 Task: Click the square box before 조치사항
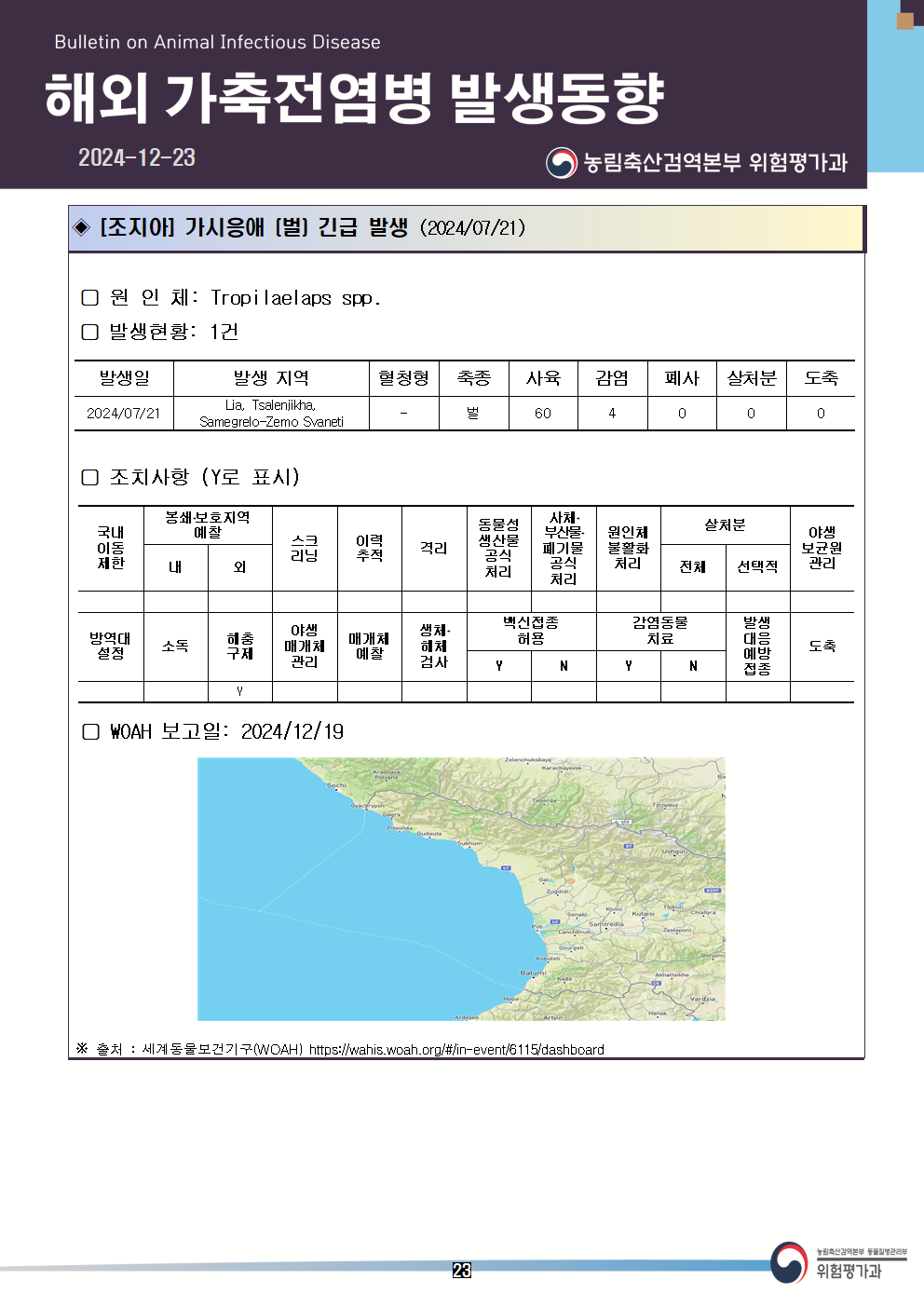(90, 477)
